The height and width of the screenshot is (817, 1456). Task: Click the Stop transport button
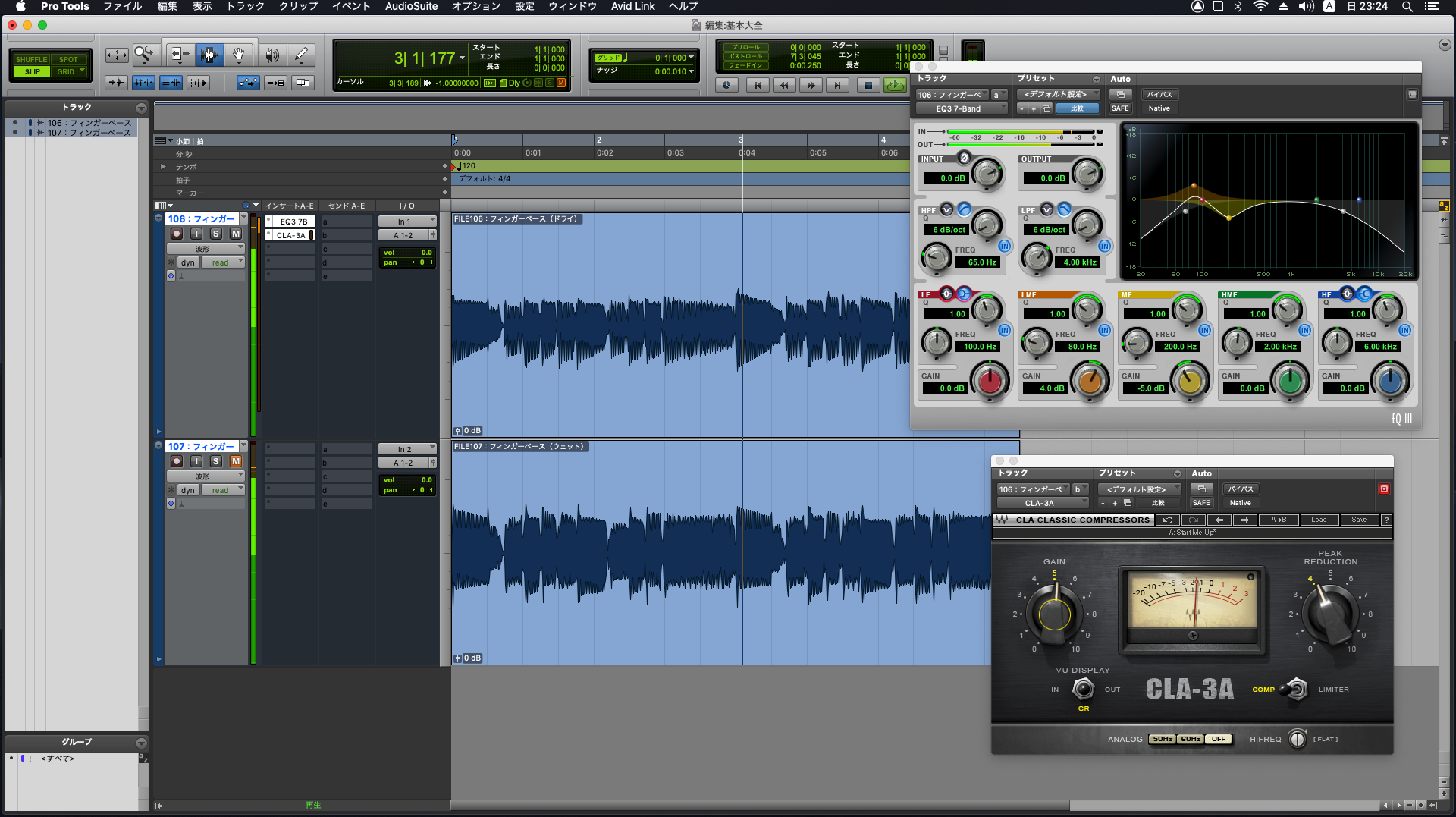coord(868,85)
